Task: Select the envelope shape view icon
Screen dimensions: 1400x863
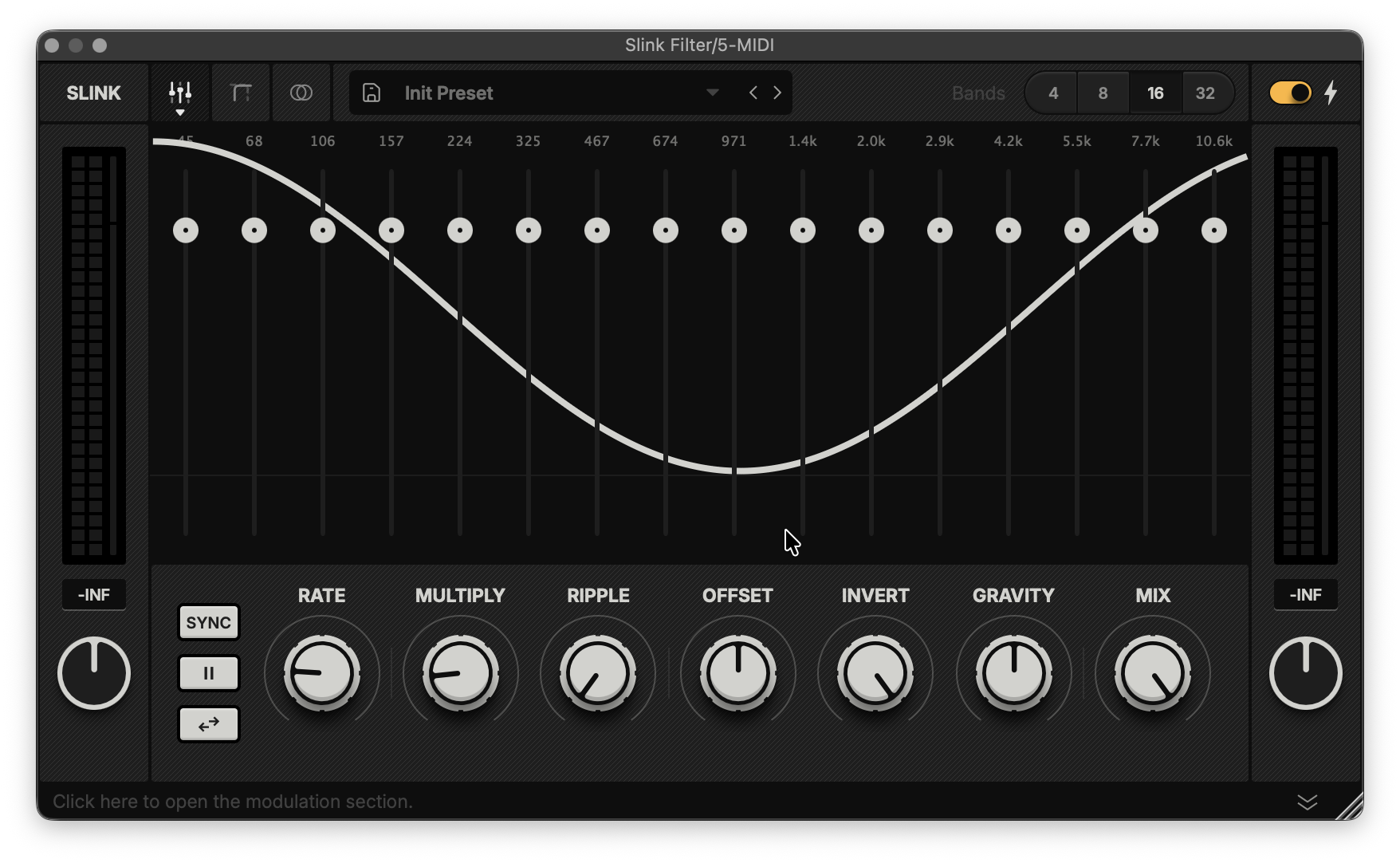Action: click(241, 93)
